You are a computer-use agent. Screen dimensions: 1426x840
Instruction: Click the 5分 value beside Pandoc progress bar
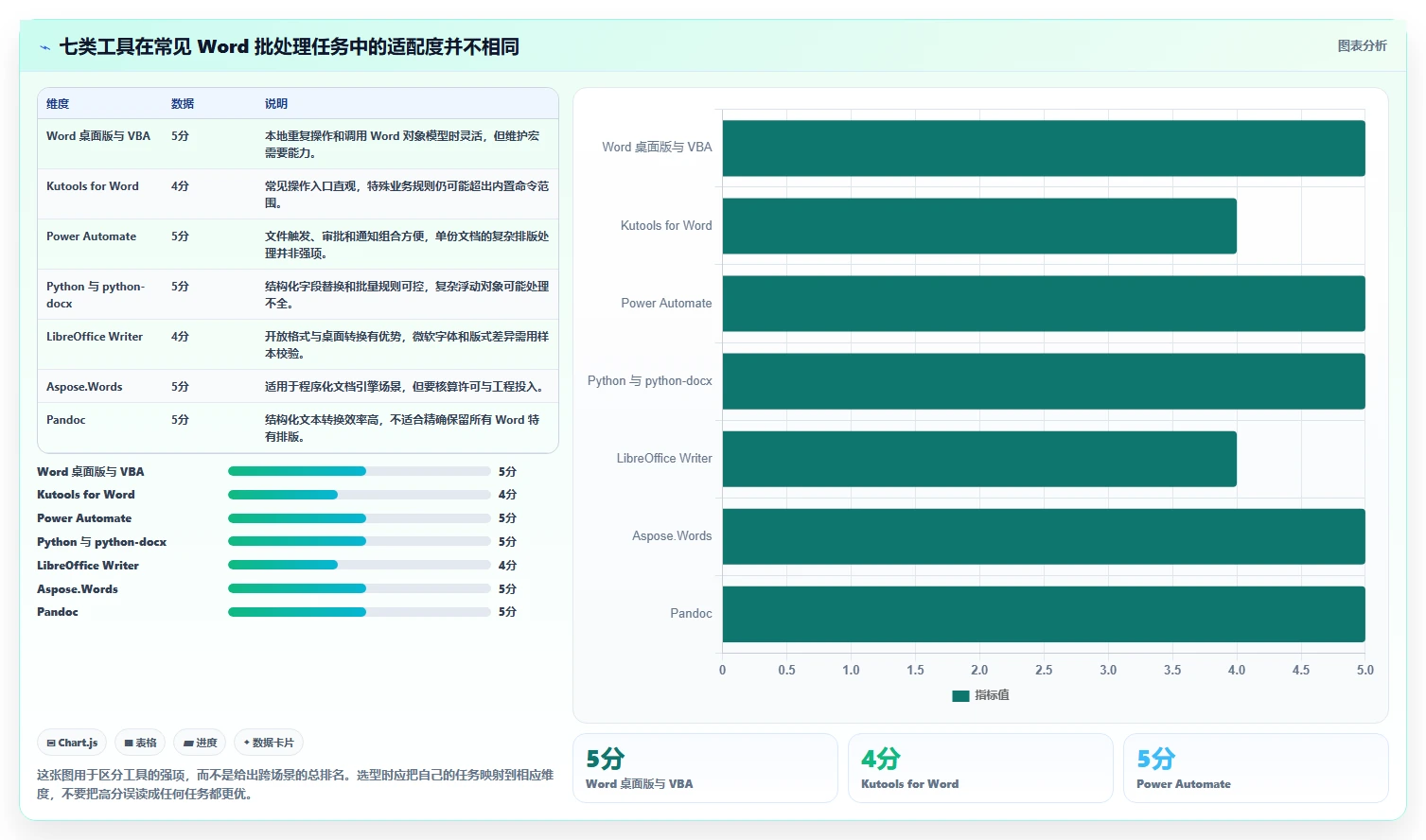coord(507,612)
